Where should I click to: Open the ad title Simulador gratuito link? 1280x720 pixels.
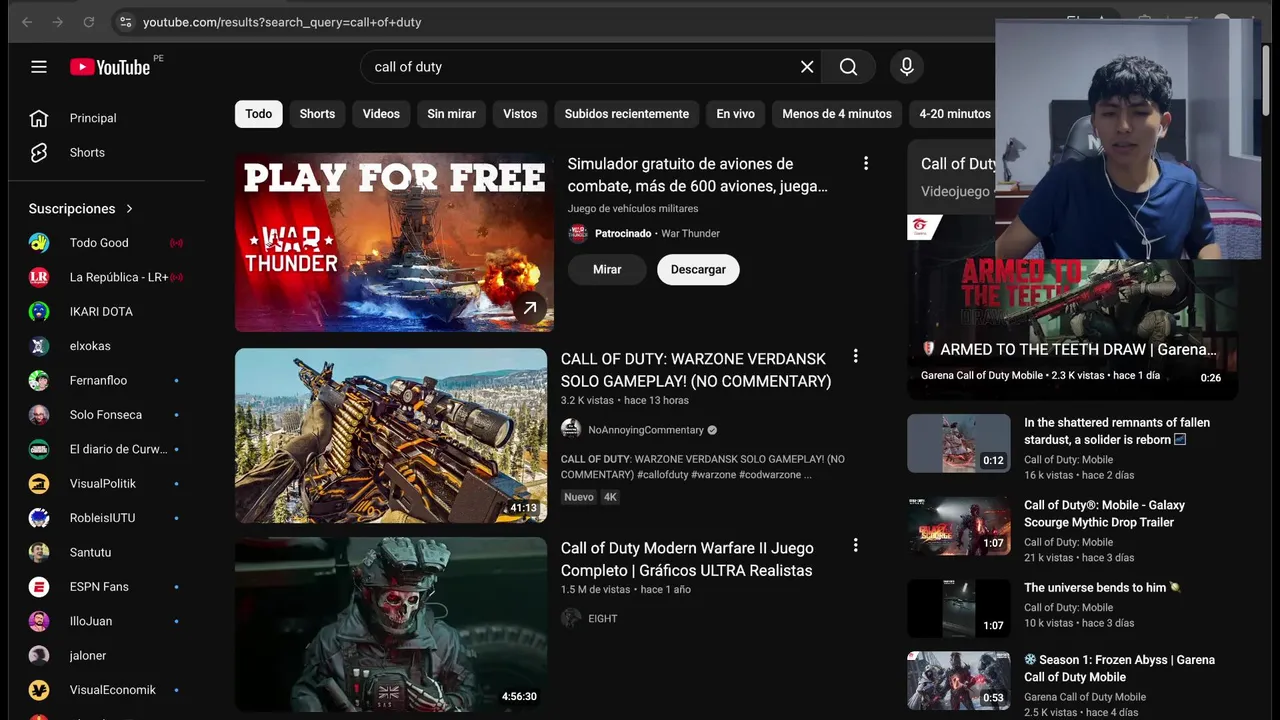(697, 175)
